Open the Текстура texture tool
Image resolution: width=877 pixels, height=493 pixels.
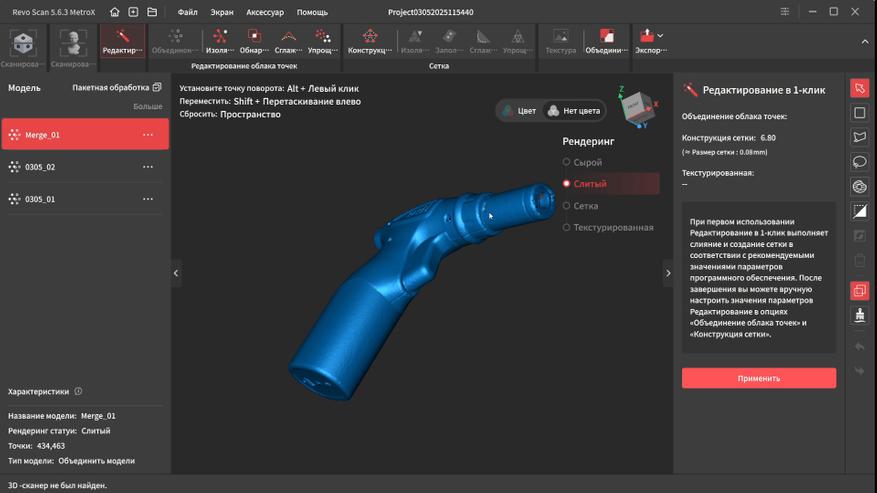coord(560,41)
